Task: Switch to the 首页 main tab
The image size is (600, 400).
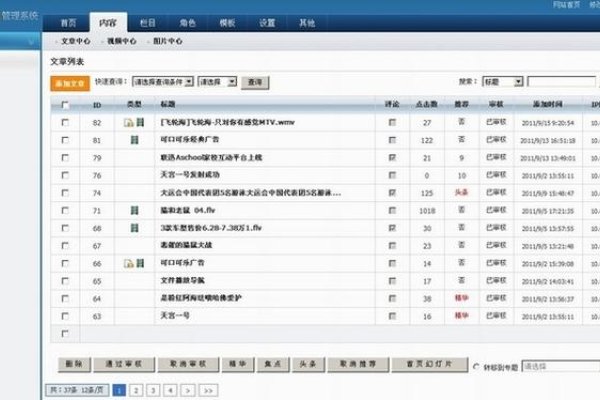Action: [68, 23]
